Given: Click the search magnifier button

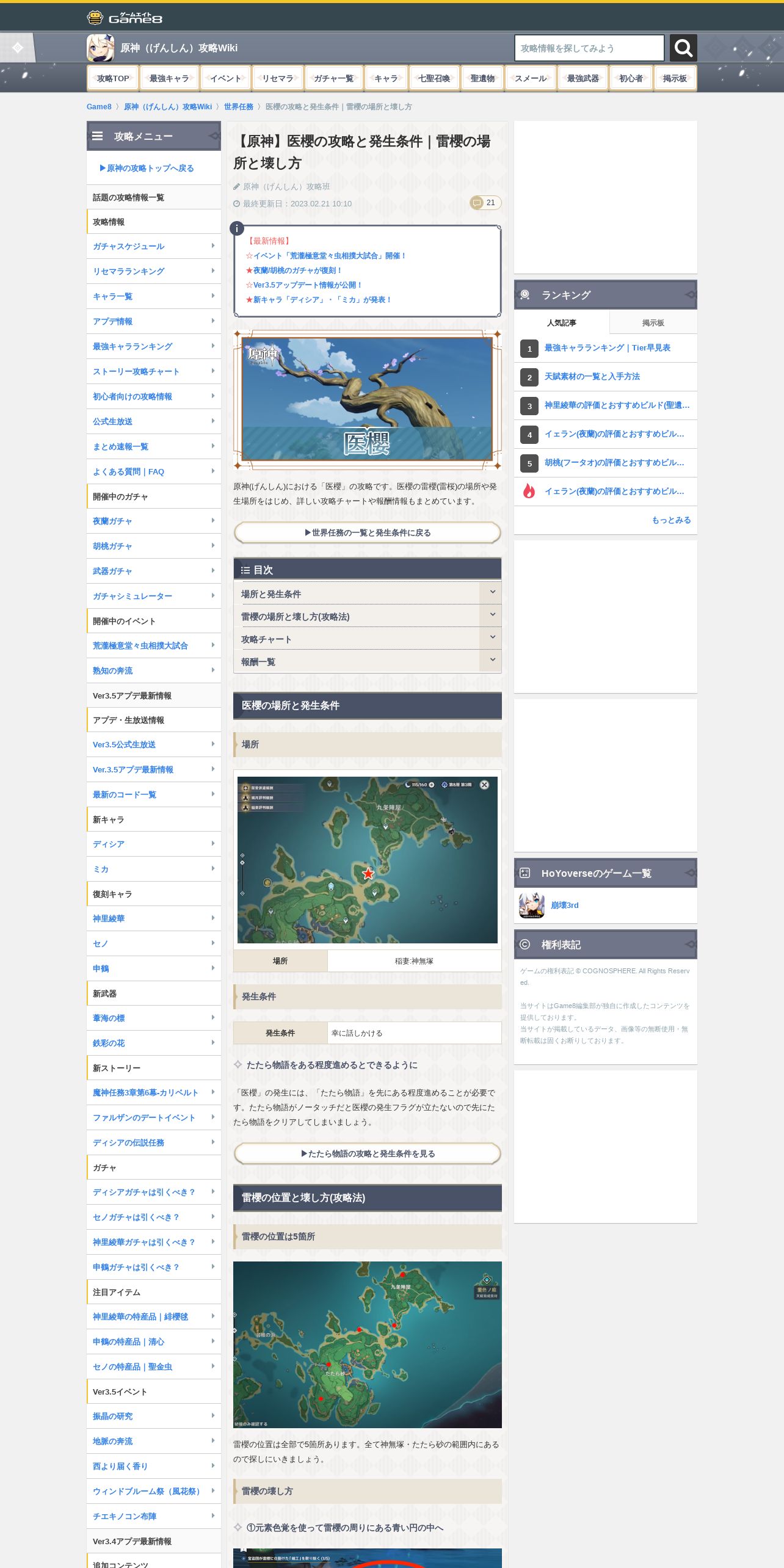Looking at the screenshot, I should (683, 48).
